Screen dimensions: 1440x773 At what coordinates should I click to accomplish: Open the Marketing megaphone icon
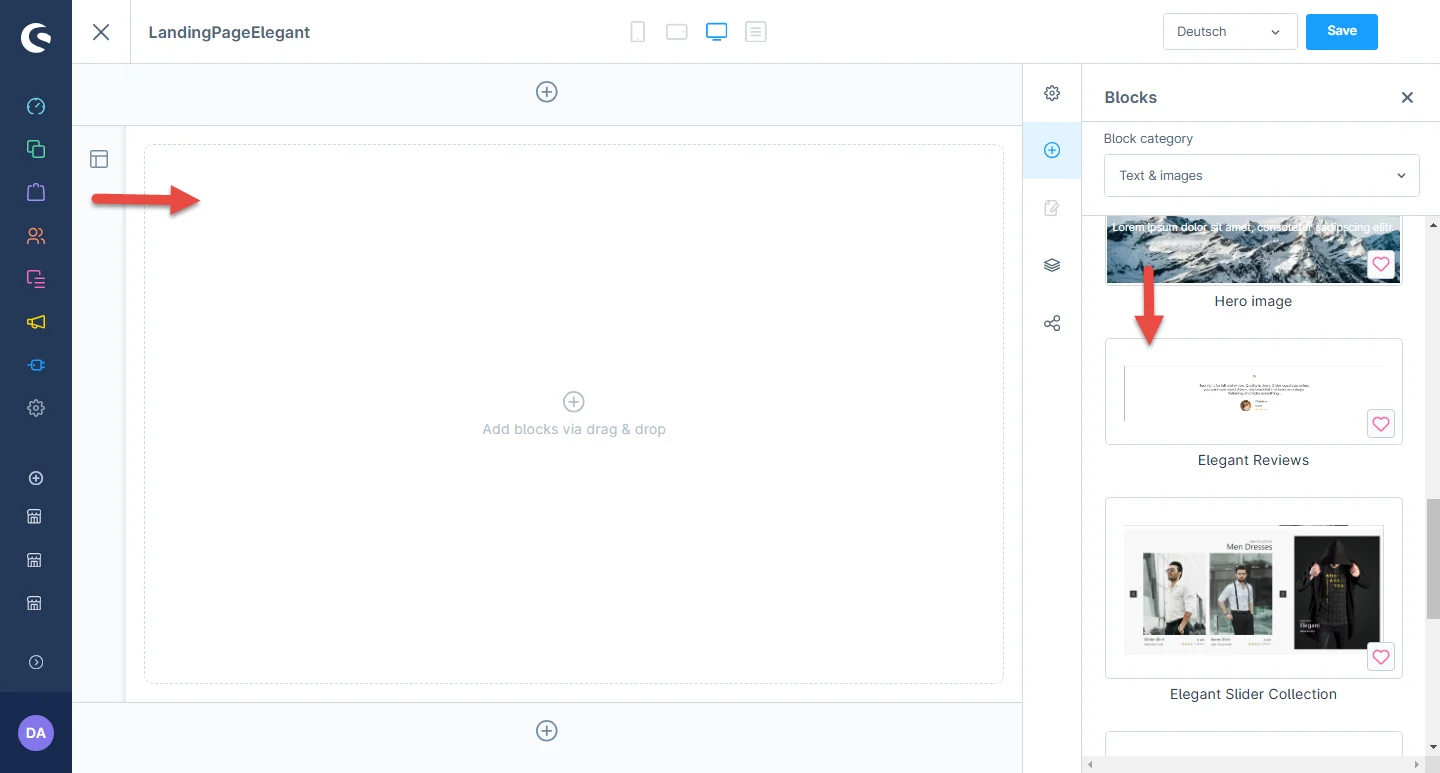point(36,322)
